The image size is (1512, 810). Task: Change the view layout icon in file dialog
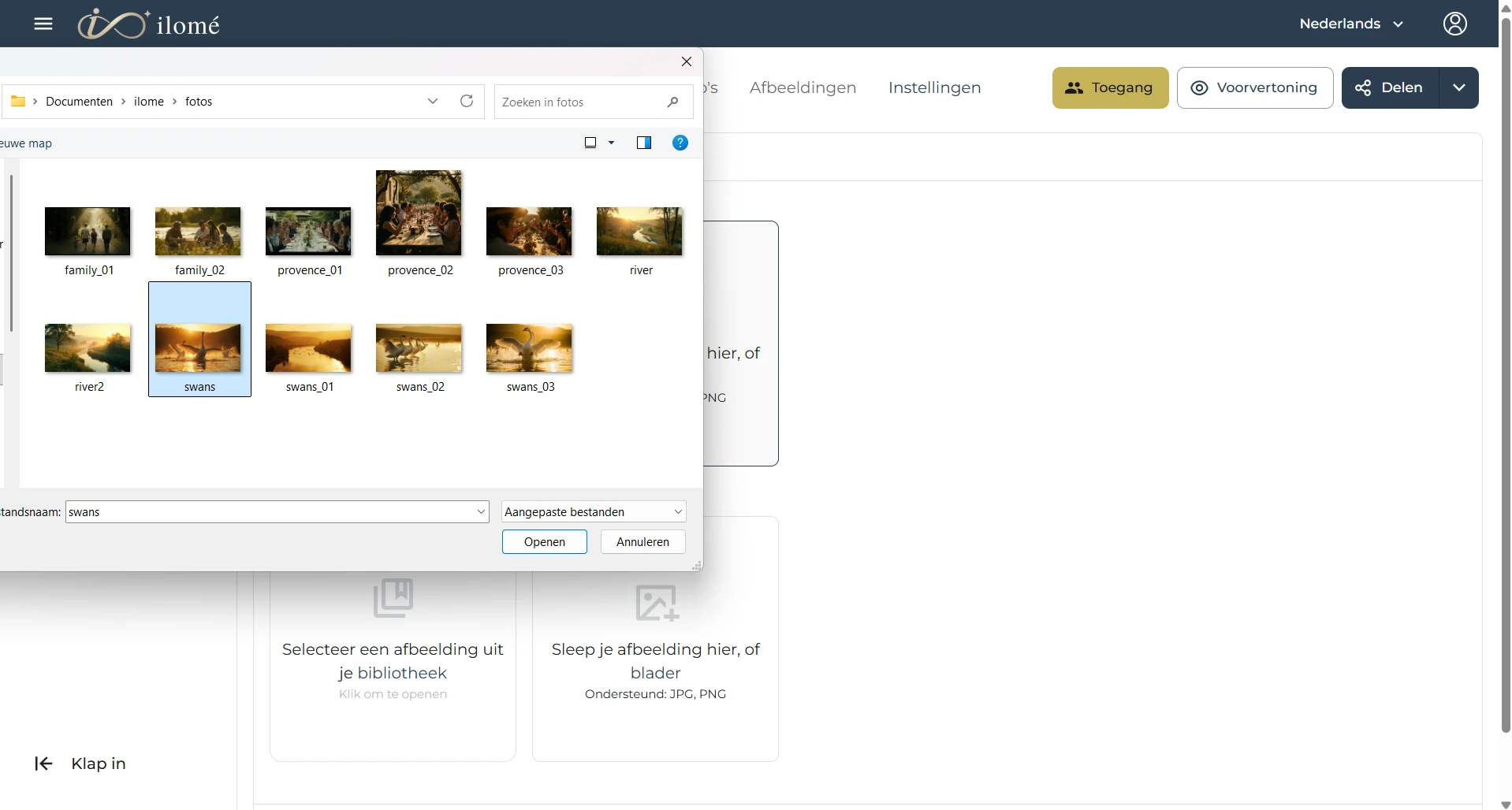coord(590,143)
